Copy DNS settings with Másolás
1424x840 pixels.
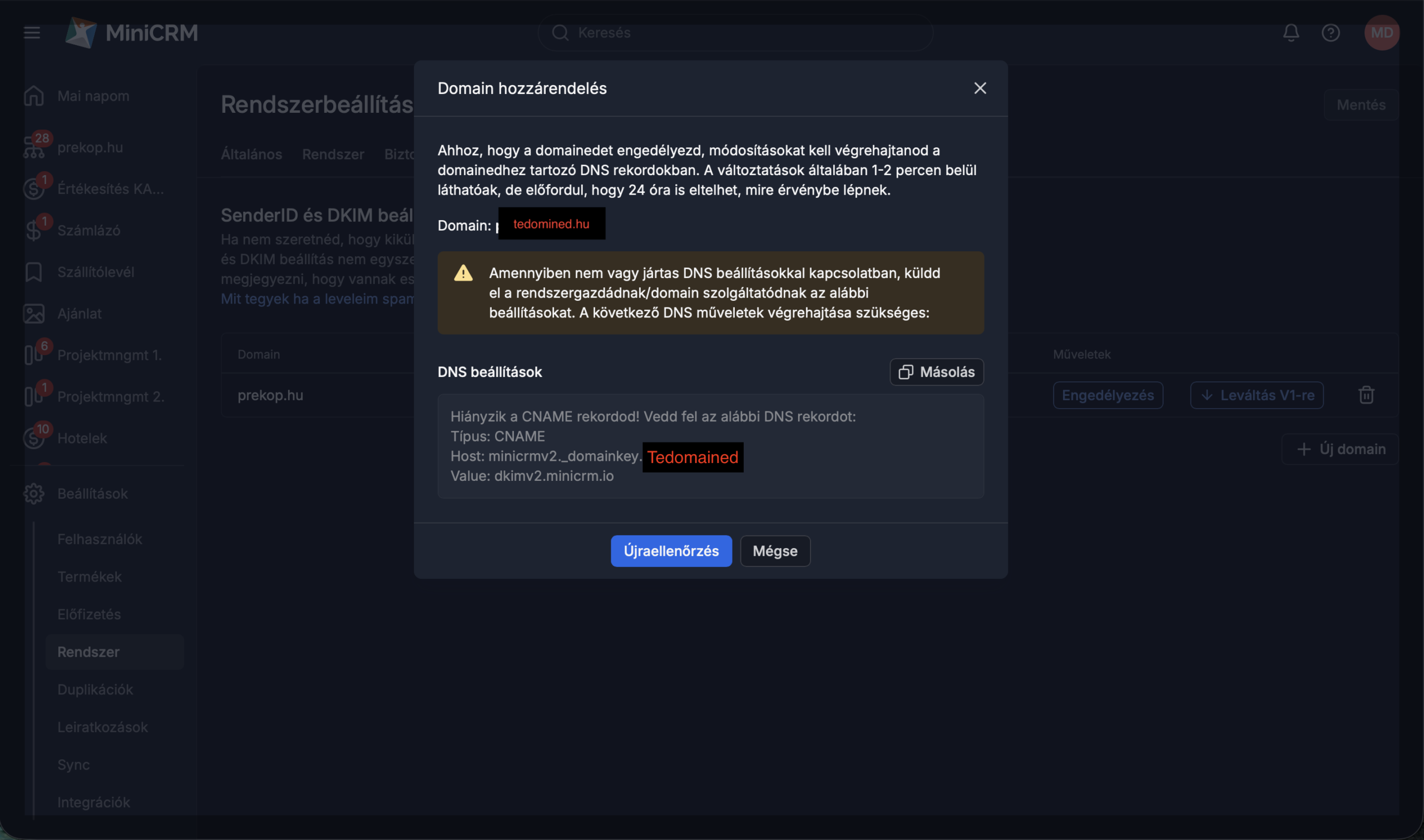coord(936,372)
